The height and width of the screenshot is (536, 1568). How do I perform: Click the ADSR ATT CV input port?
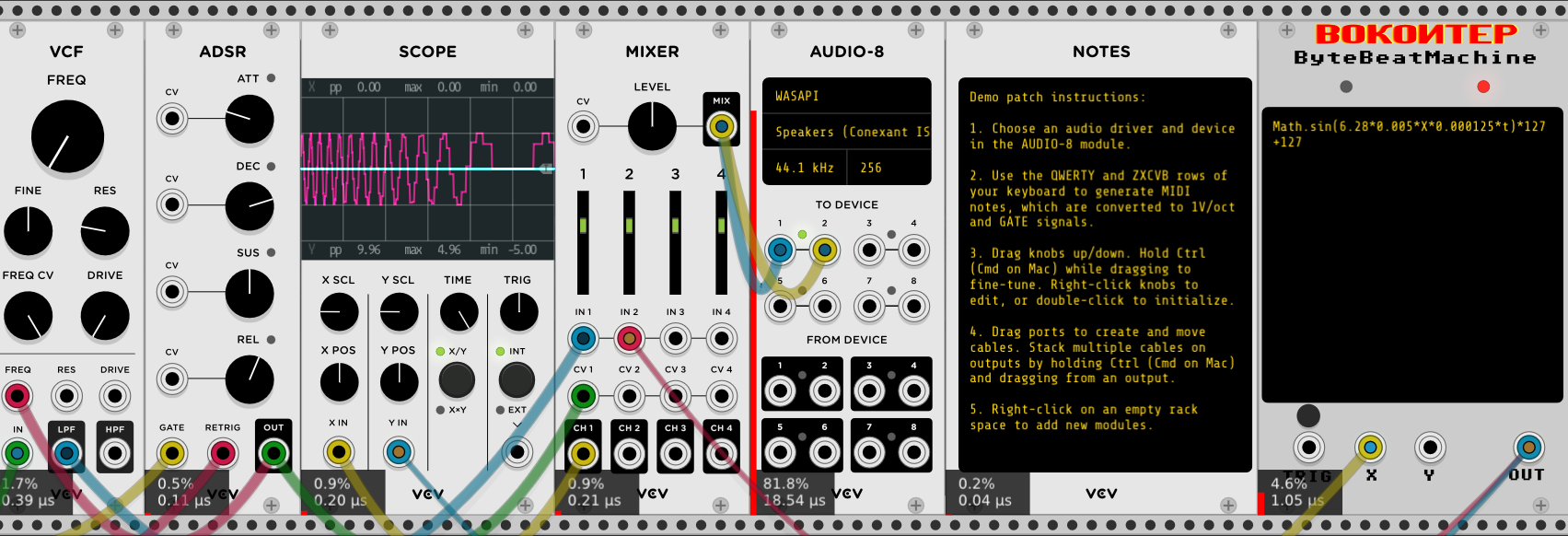(172, 119)
